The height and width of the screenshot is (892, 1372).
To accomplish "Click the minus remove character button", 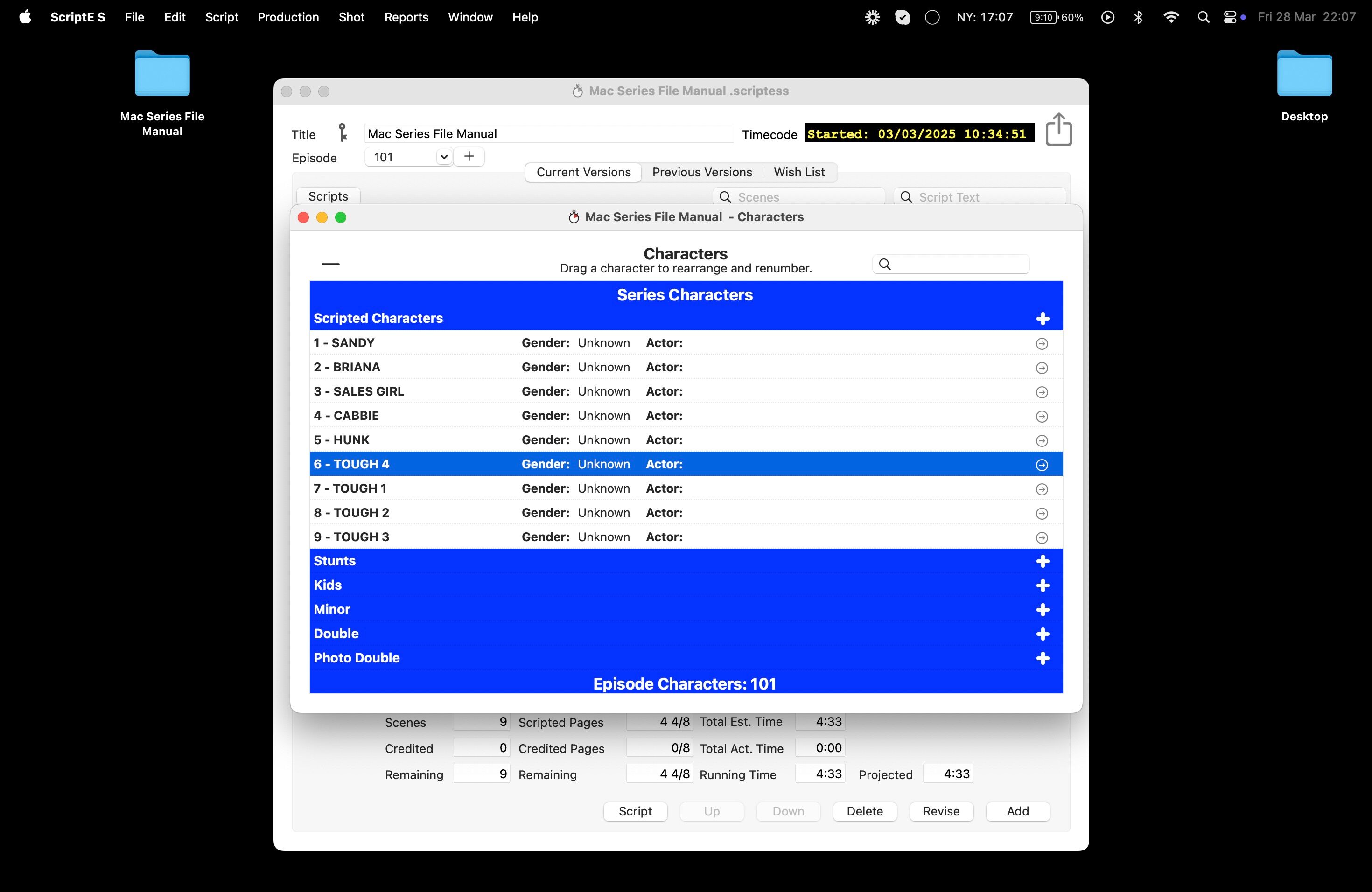I will [x=330, y=264].
